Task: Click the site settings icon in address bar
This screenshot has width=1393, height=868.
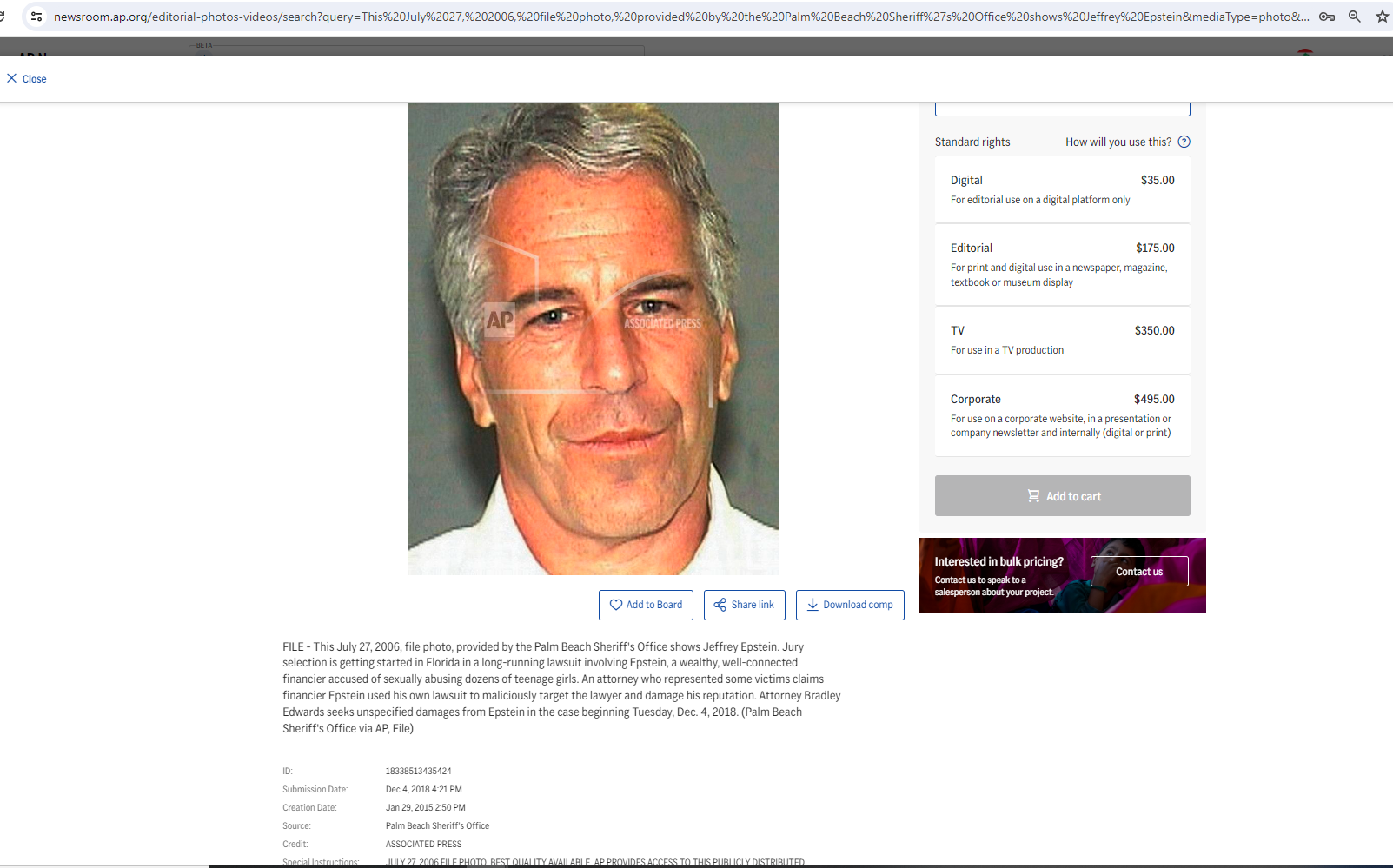Action: [36, 17]
